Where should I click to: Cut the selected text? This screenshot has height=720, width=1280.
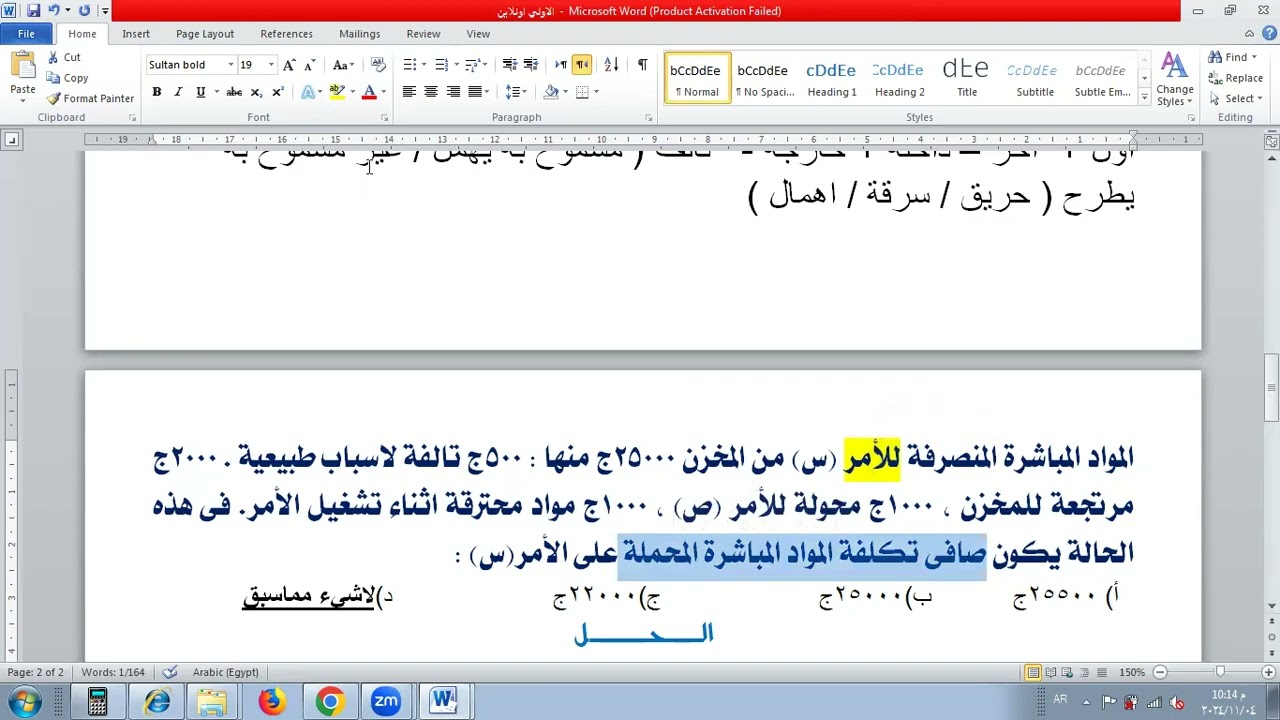(64, 58)
